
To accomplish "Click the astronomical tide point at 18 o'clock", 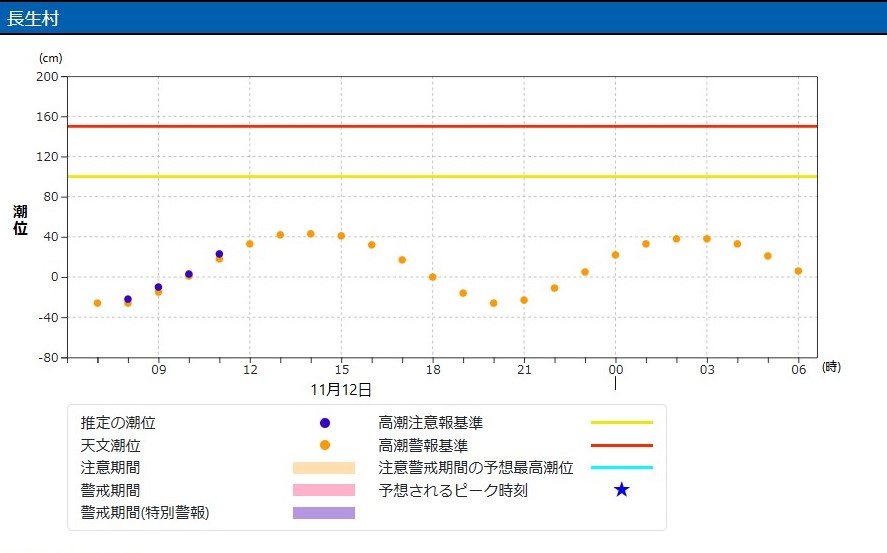I will [433, 277].
